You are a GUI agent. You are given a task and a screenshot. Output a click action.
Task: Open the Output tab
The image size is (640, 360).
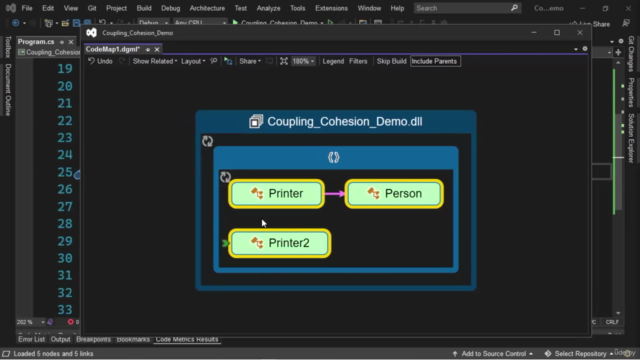[x=60, y=339]
